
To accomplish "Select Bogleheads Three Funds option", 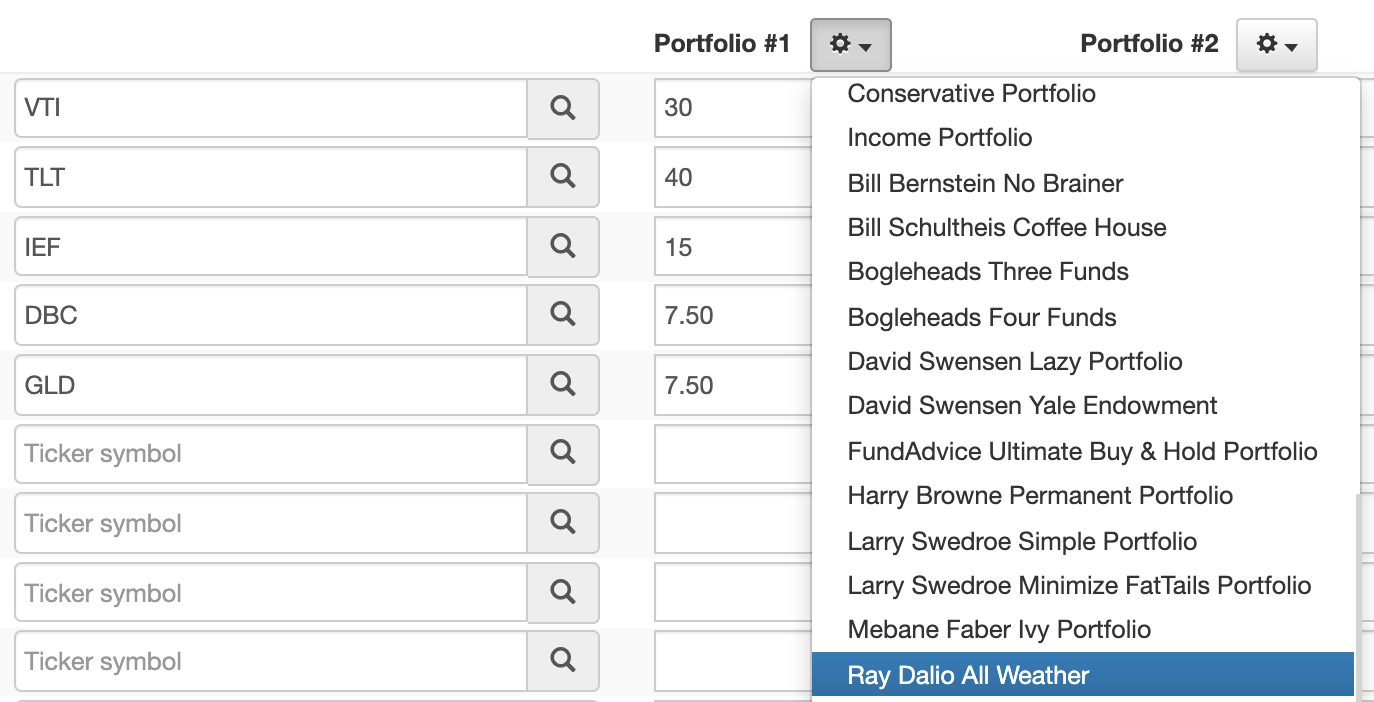I will click(x=988, y=272).
